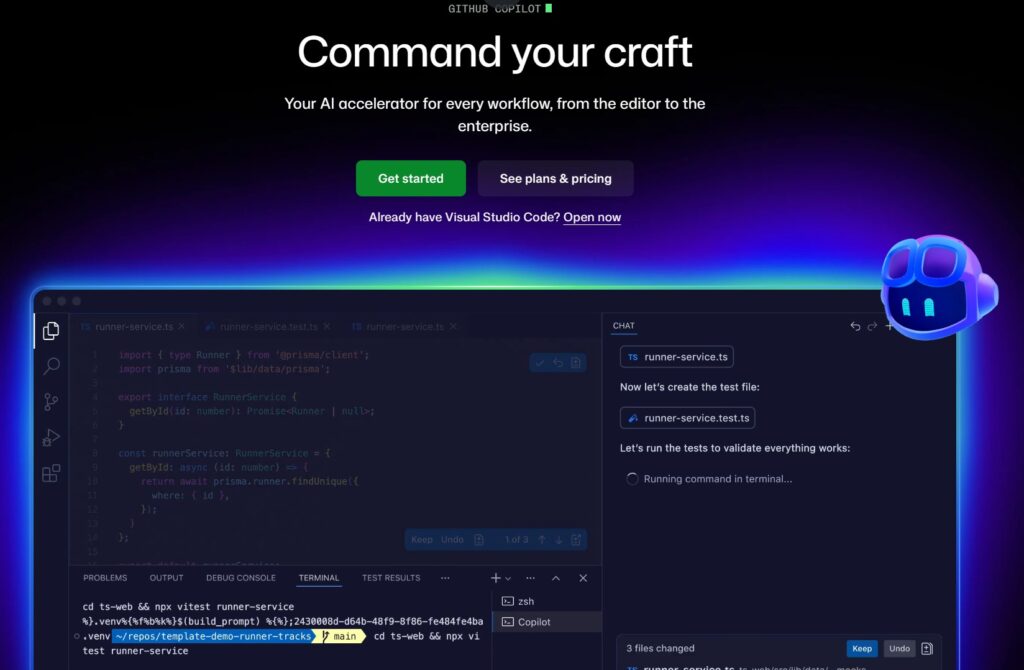1024x670 pixels.
Task: Open the Run and Debug view
Action: [x=50, y=437]
